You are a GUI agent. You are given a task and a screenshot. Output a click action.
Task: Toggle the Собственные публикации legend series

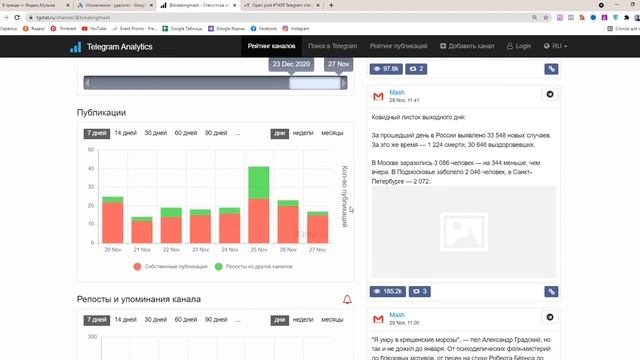[171, 267]
